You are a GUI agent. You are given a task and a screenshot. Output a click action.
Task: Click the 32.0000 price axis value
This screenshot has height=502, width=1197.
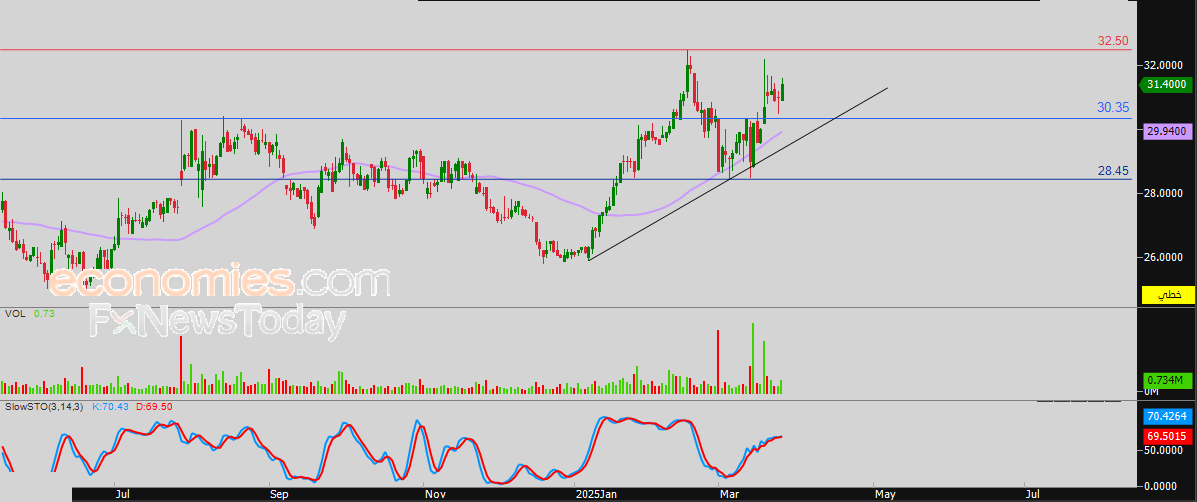pyautogui.click(x=1165, y=66)
